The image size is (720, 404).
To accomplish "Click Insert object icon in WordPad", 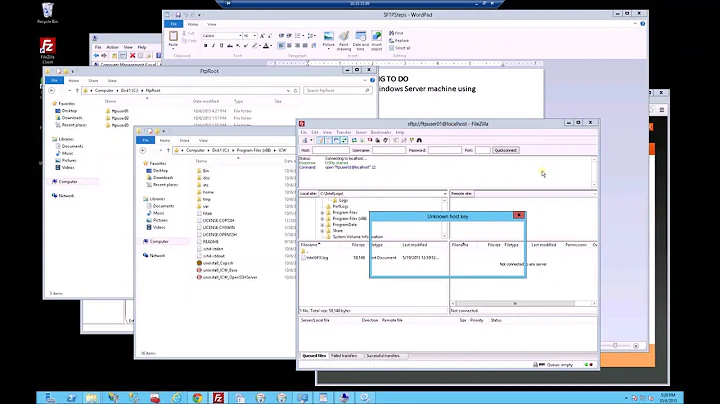I will coord(377,40).
